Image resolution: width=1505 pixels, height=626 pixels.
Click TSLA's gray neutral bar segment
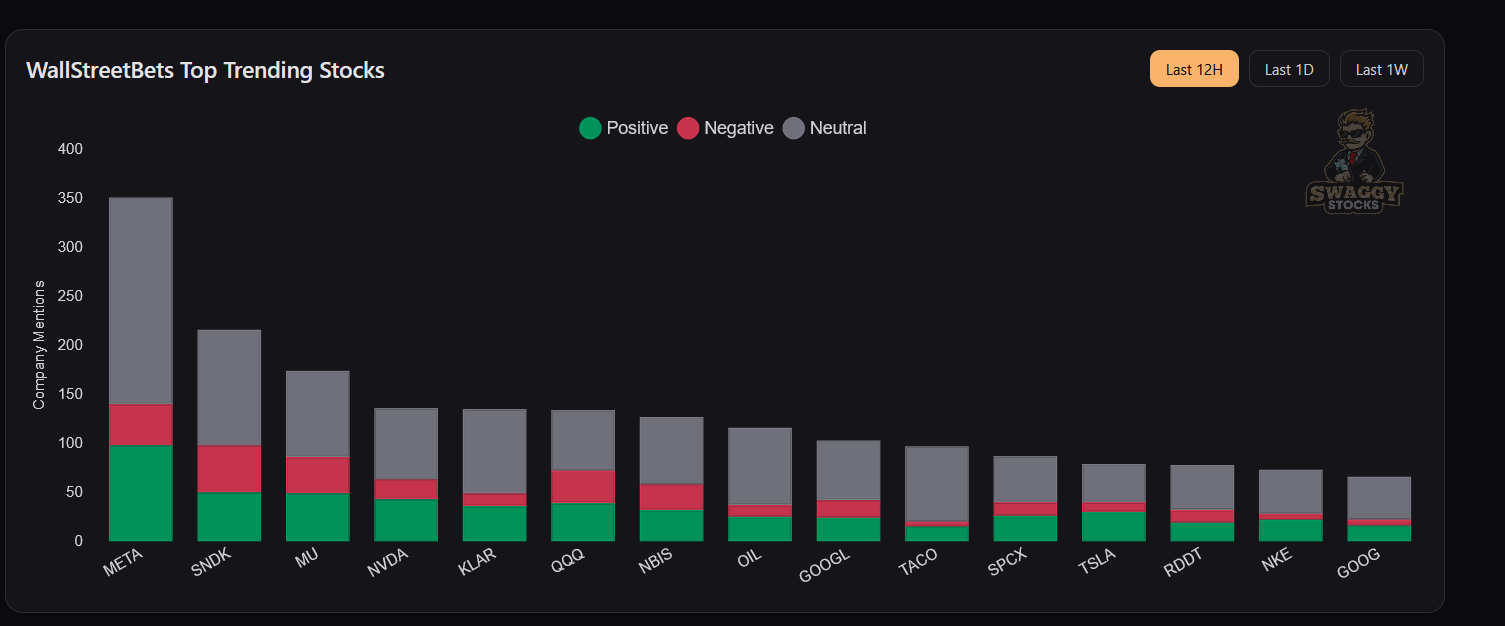[x=1114, y=484]
